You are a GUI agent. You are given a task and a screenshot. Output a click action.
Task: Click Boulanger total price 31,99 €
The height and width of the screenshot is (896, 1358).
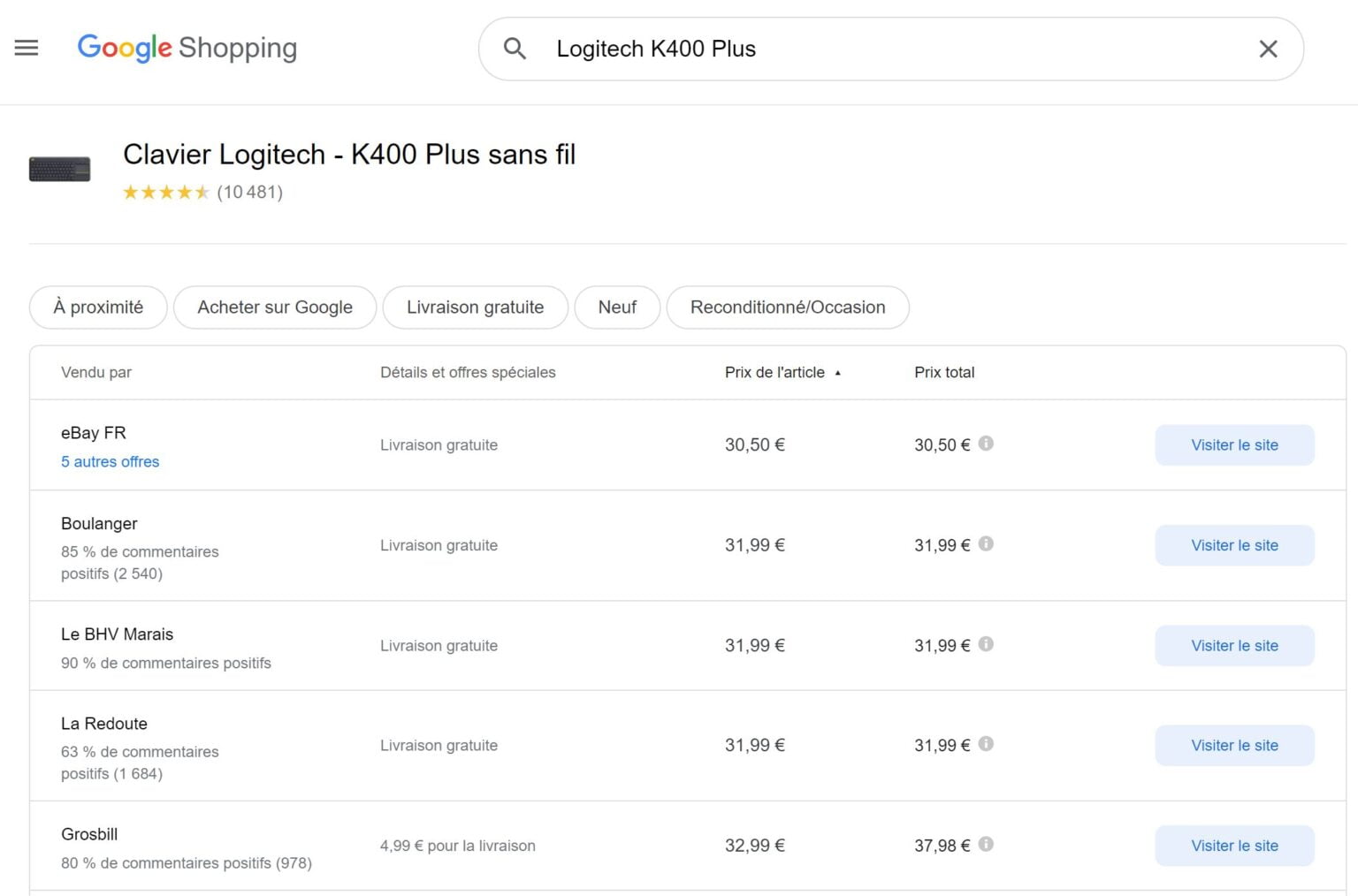(x=942, y=545)
